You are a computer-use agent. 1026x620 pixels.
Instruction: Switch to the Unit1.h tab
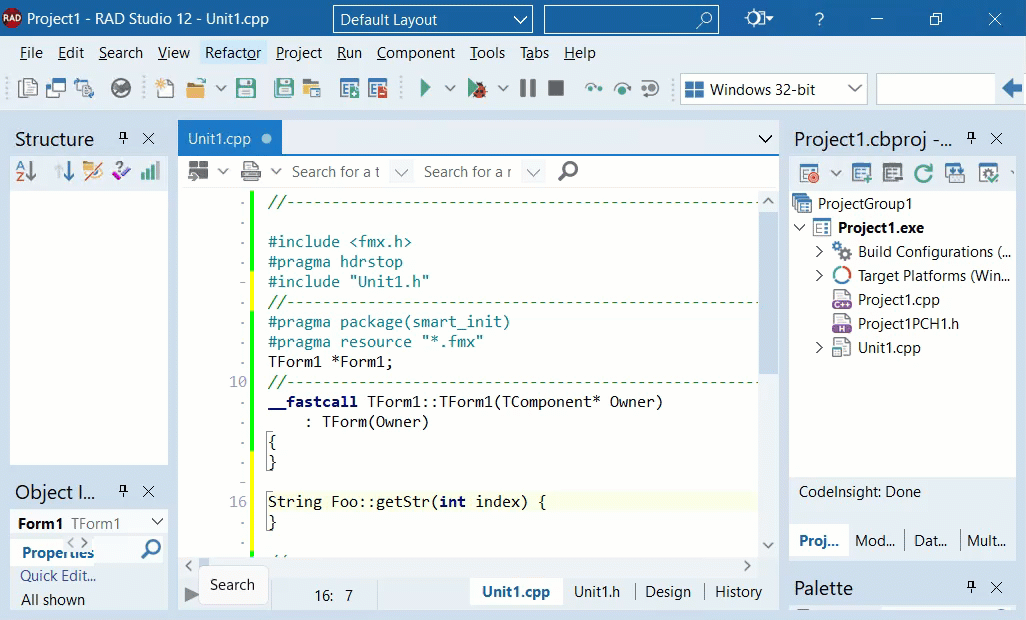coord(597,592)
